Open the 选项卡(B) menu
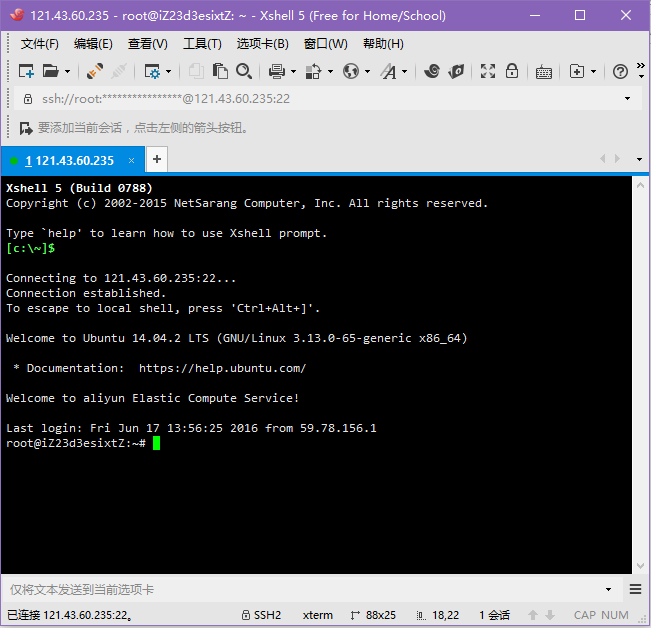The width and height of the screenshot is (651, 628). (x=262, y=44)
